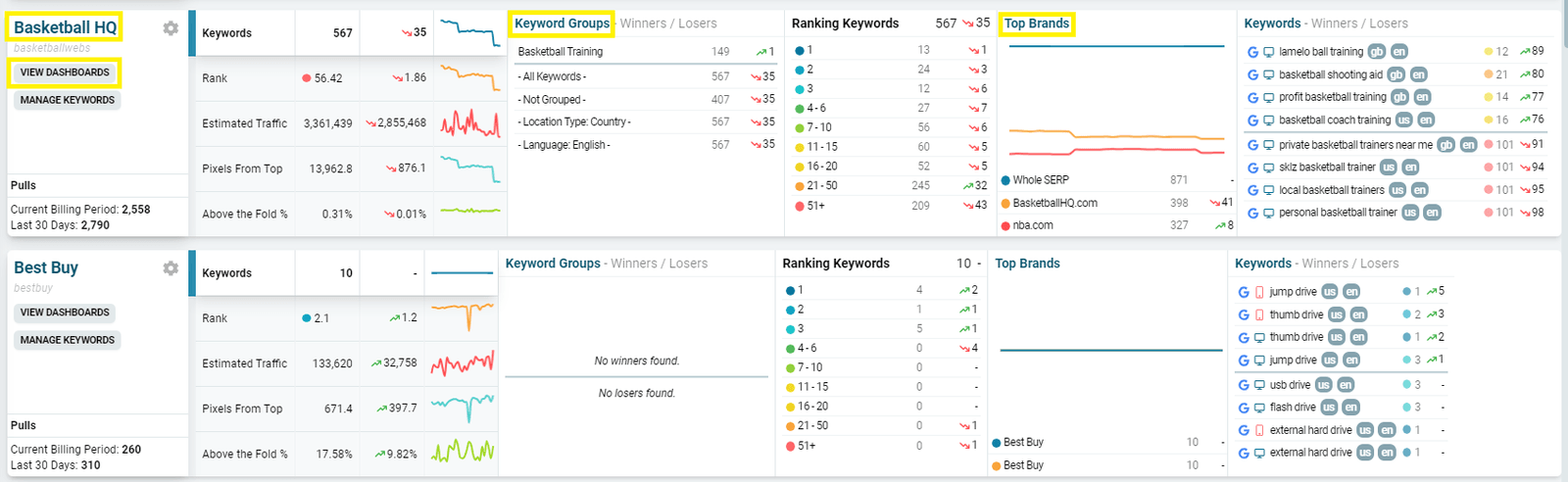This screenshot has width=1568, height=482.
Task: Select ranking range 21-50 in Basketball HQ
Action: coord(891,186)
